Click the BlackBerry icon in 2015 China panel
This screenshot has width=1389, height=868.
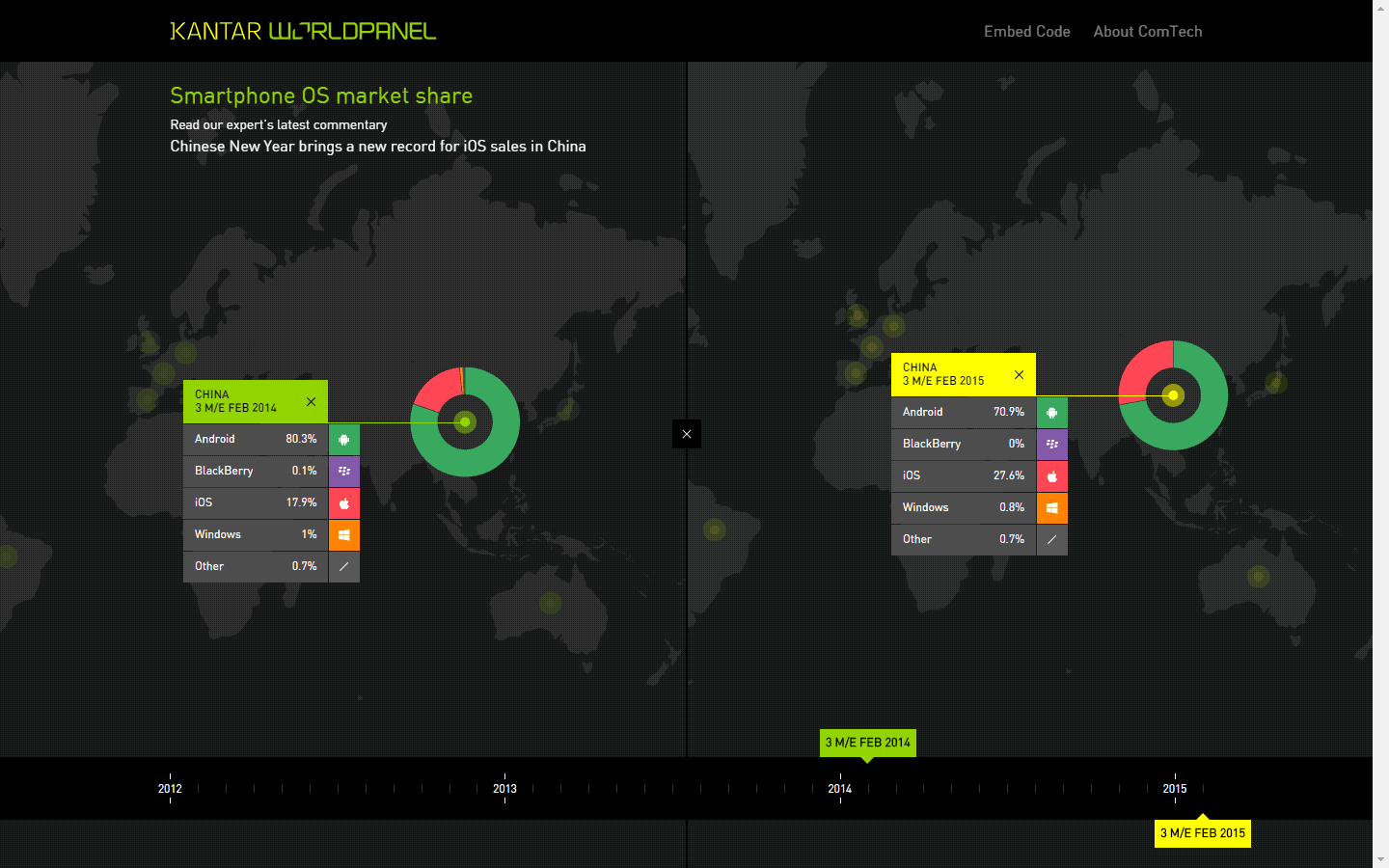coord(1052,444)
